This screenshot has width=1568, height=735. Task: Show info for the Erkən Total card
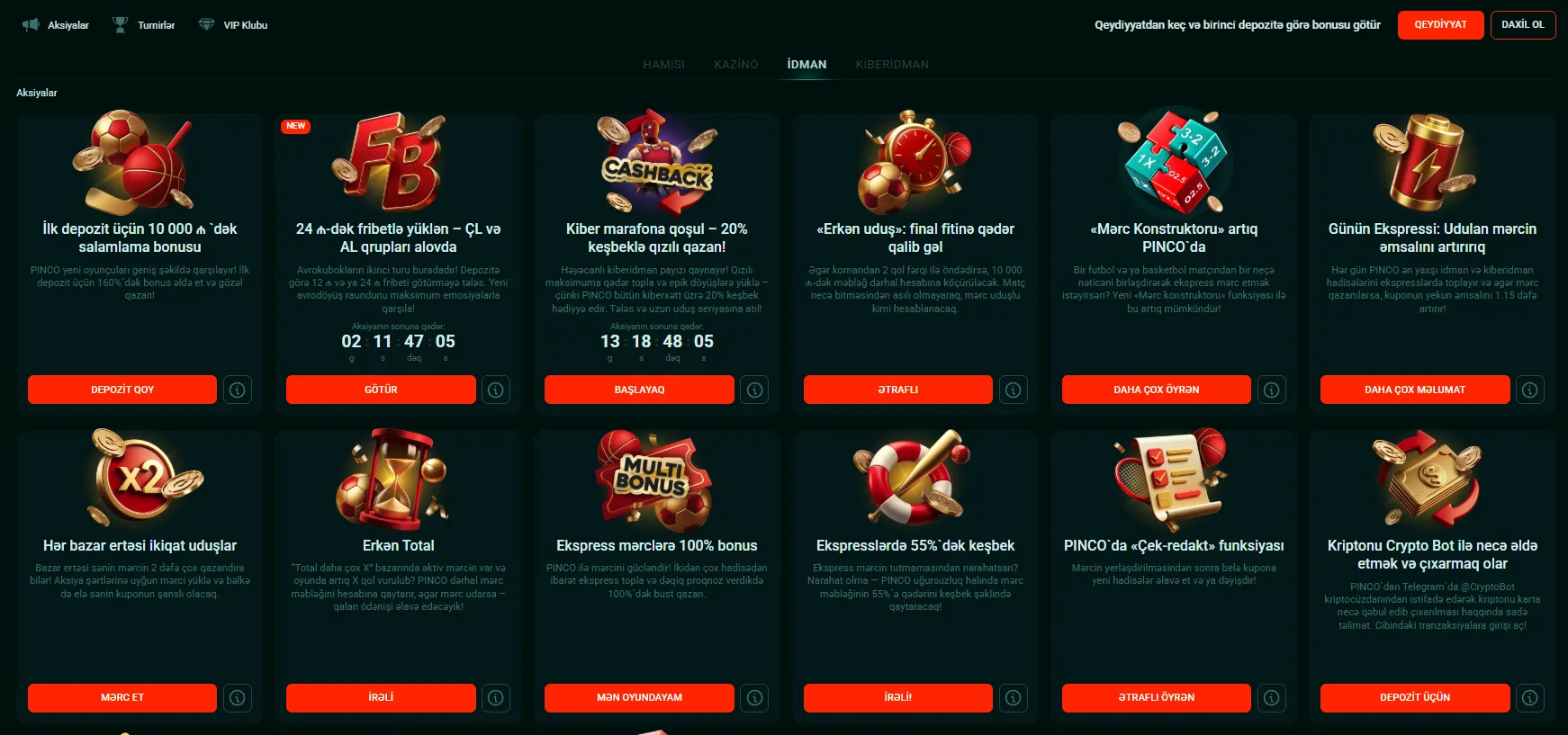[496, 697]
